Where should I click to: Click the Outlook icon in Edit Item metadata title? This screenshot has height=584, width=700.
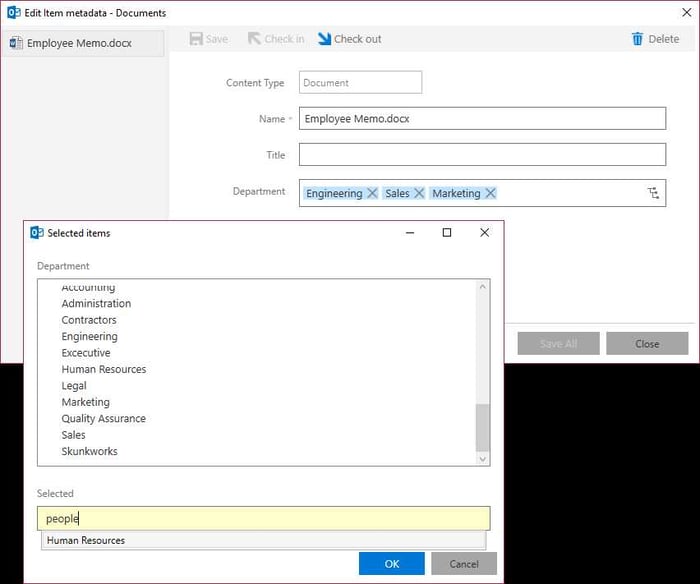[14, 13]
